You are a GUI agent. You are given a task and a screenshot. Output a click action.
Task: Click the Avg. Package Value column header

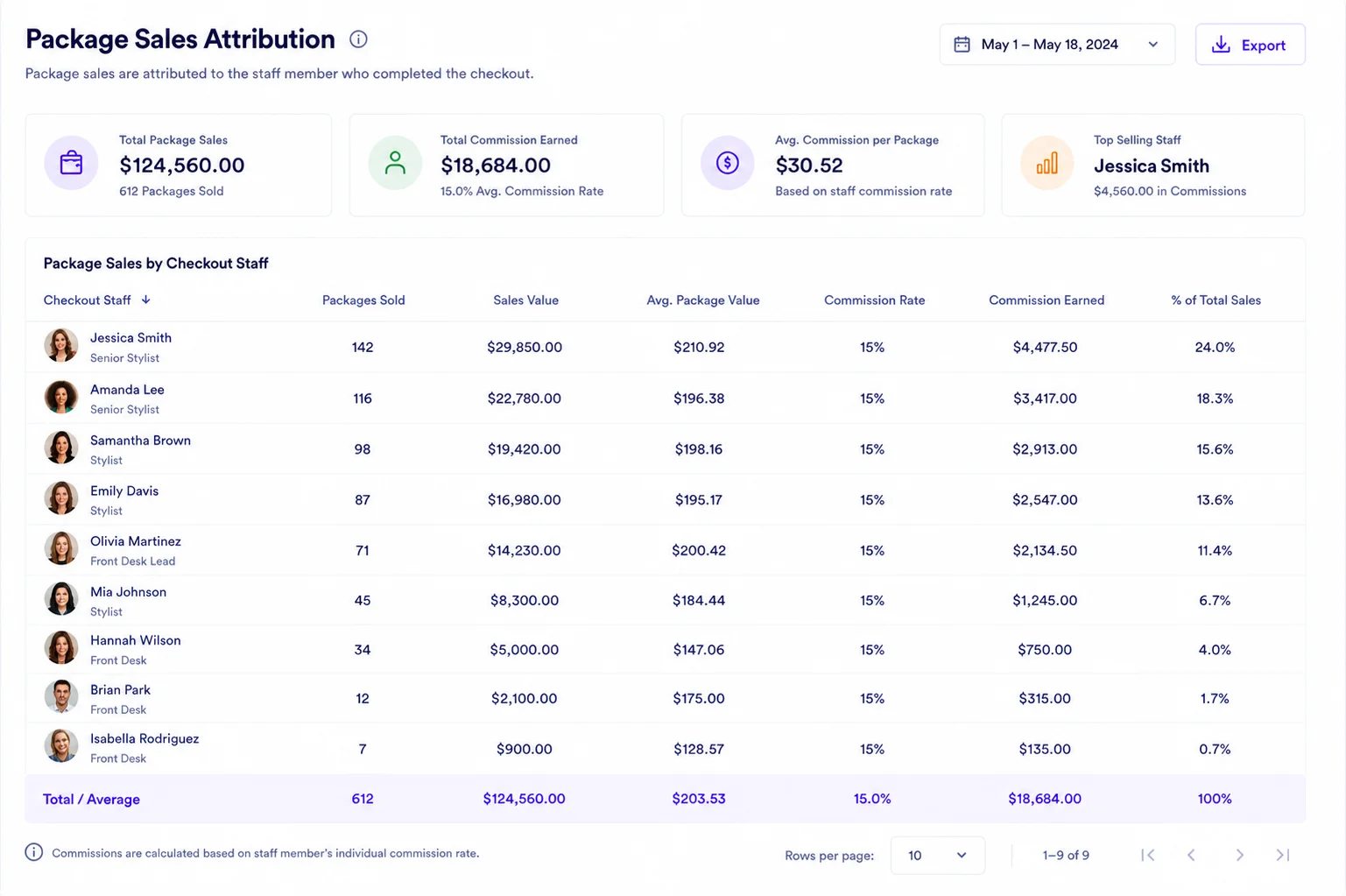pyautogui.click(x=703, y=300)
